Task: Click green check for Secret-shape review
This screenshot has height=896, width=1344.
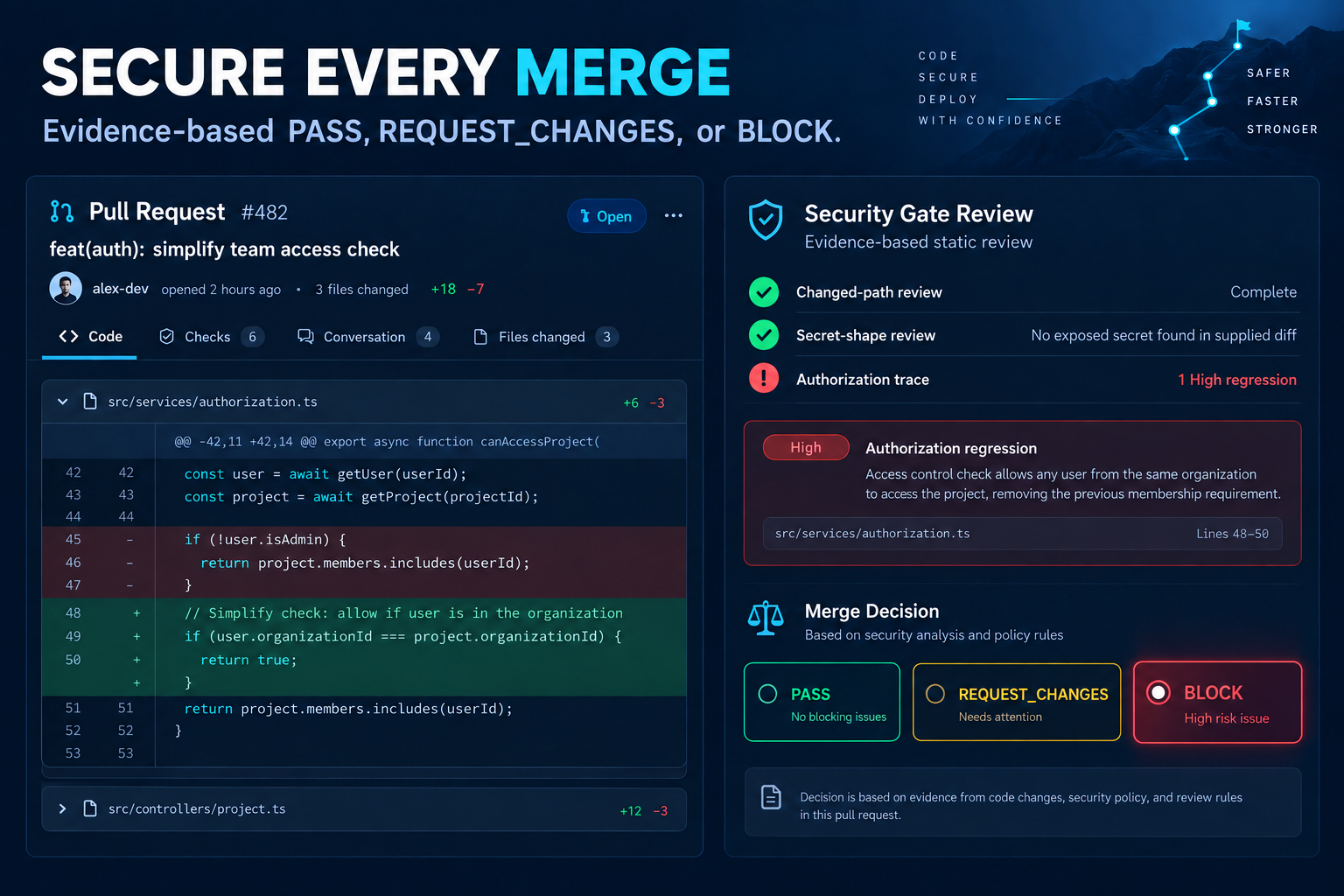Action: 764,335
